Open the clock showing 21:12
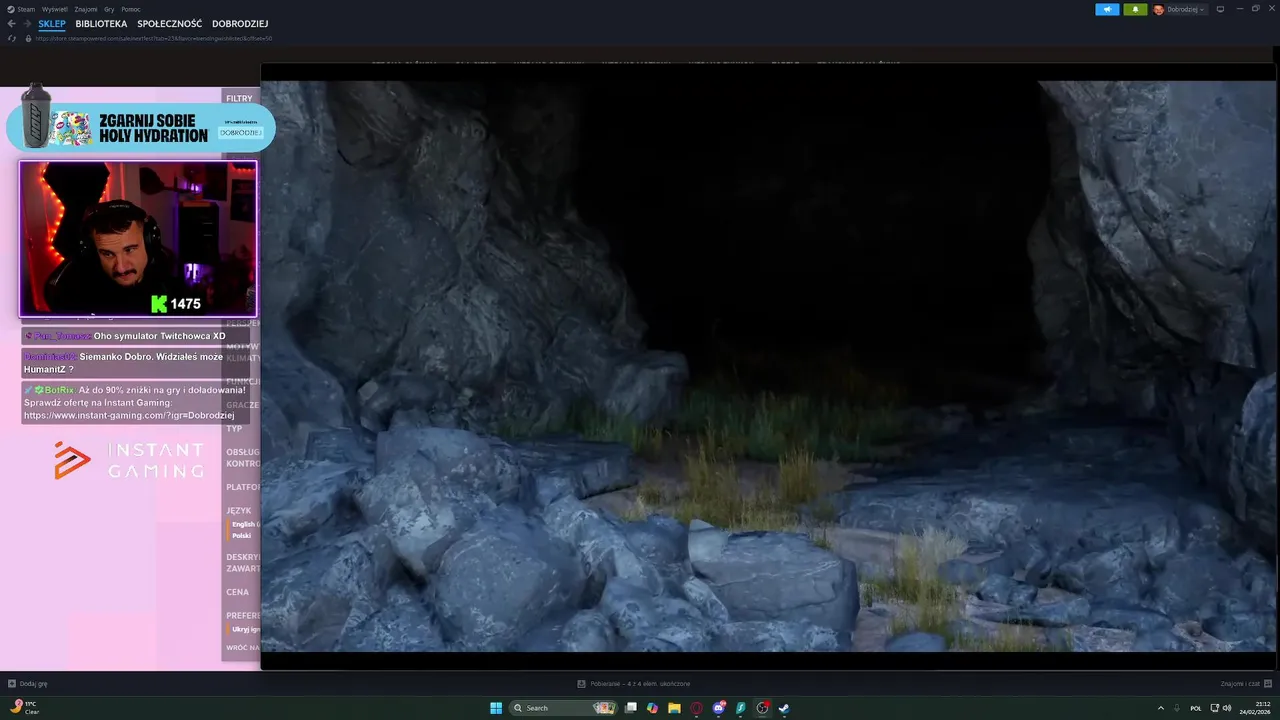This screenshot has width=1280, height=720. [1257, 708]
